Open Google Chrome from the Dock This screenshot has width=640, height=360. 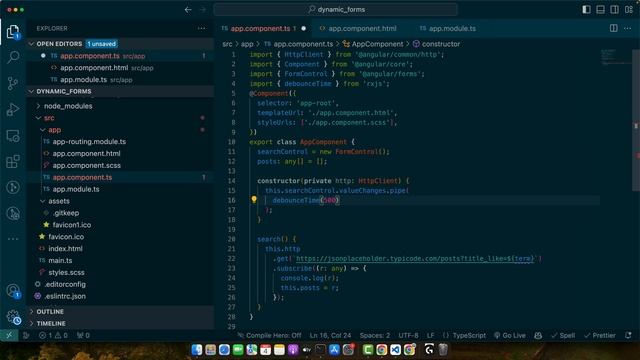tap(382, 349)
